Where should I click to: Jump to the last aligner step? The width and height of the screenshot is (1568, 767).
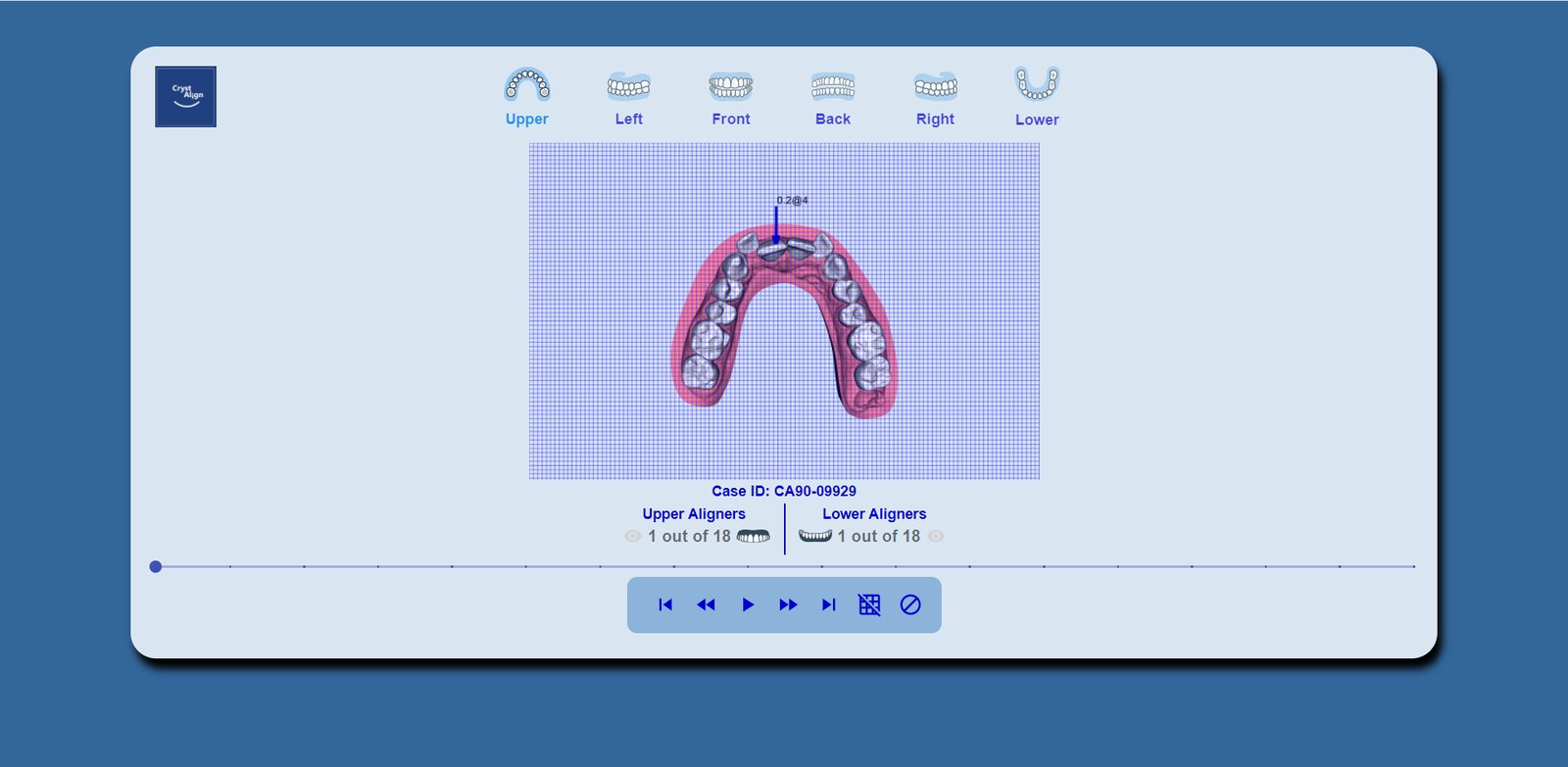tap(829, 604)
